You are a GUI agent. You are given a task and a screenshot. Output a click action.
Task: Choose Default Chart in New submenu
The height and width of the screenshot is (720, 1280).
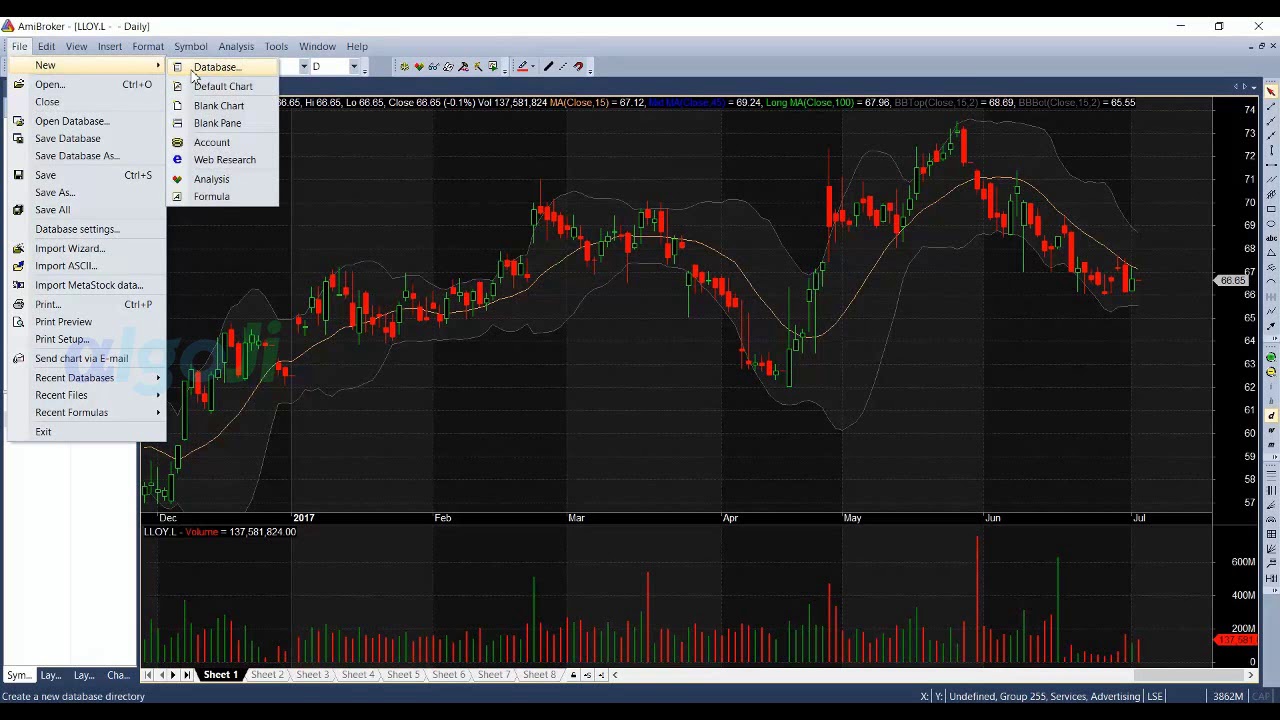[x=222, y=86]
